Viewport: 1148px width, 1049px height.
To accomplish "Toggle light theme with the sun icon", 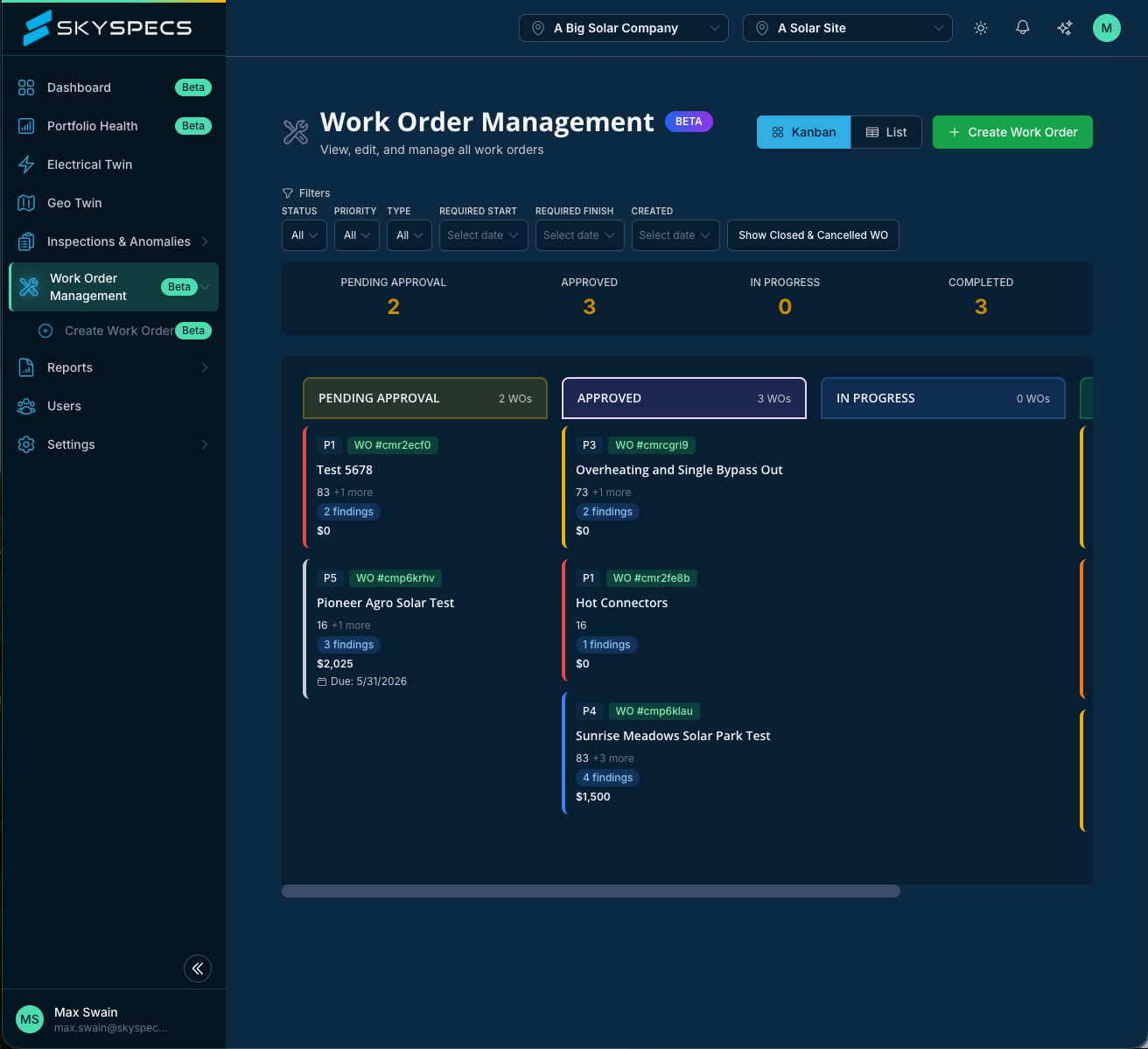I will [x=981, y=28].
